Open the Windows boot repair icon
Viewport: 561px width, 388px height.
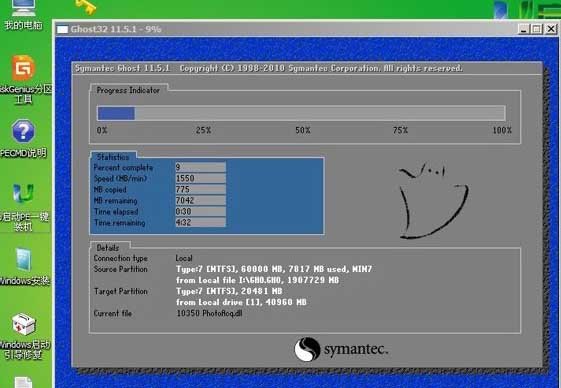tap(24, 324)
